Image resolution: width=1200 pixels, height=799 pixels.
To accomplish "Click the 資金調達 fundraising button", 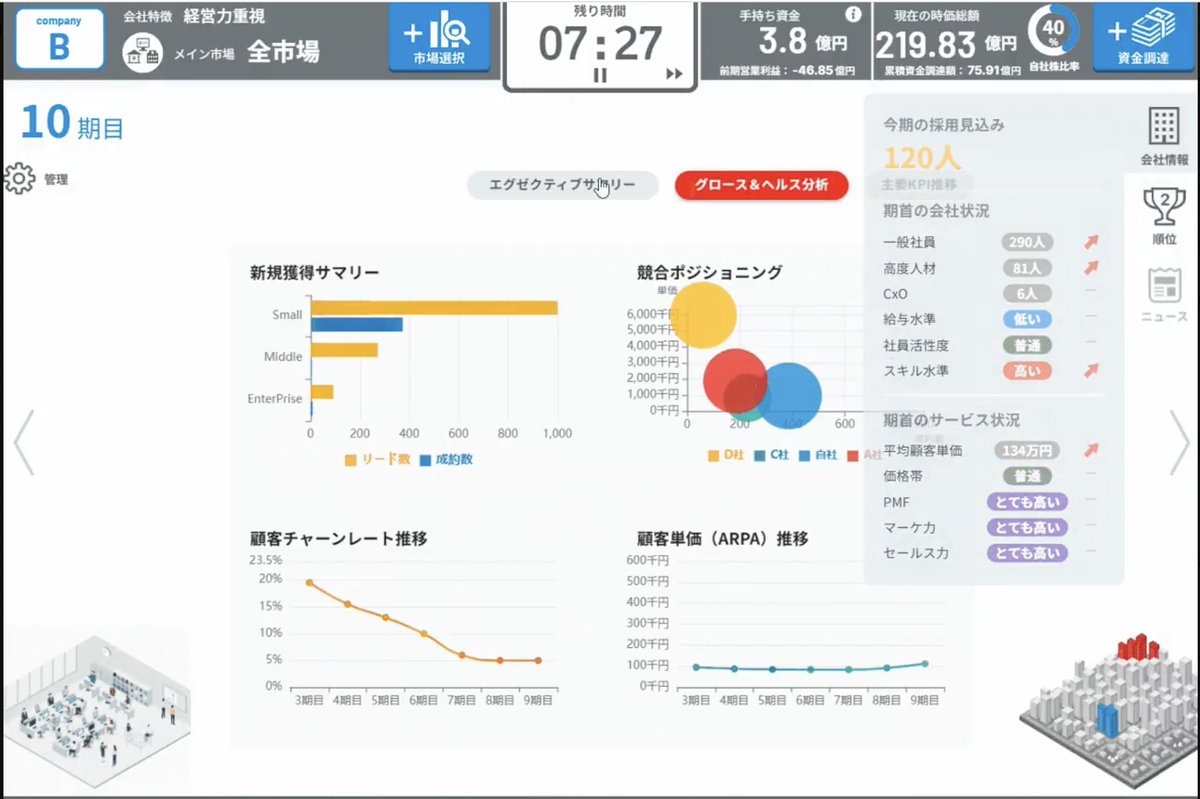I will (1145, 37).
